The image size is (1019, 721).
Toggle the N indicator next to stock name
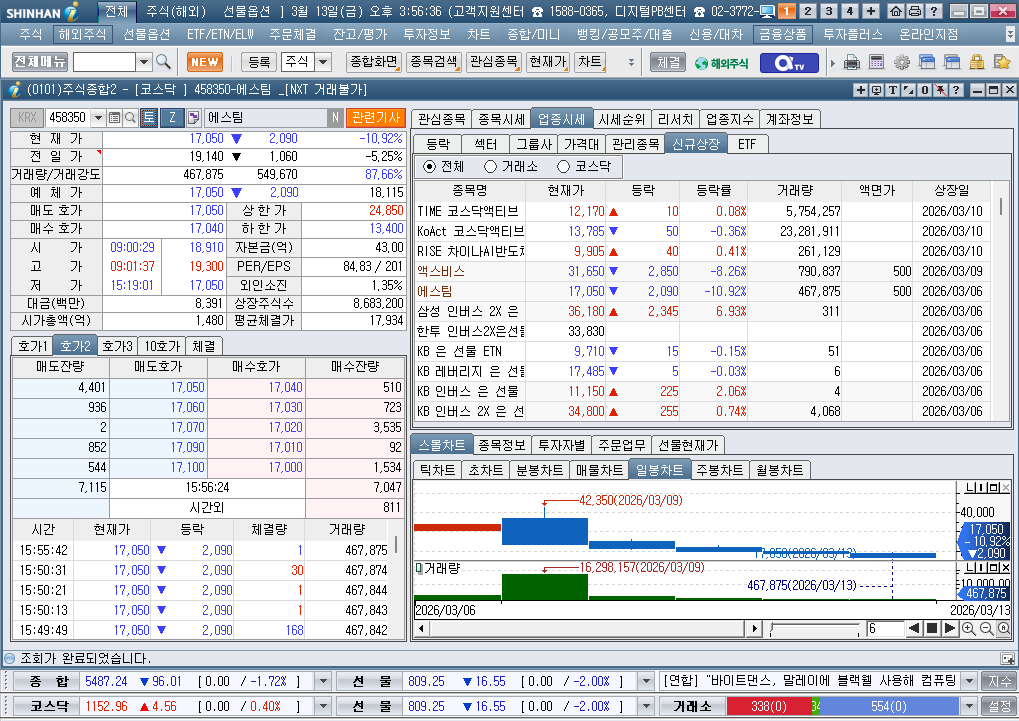tap(335, 118)
